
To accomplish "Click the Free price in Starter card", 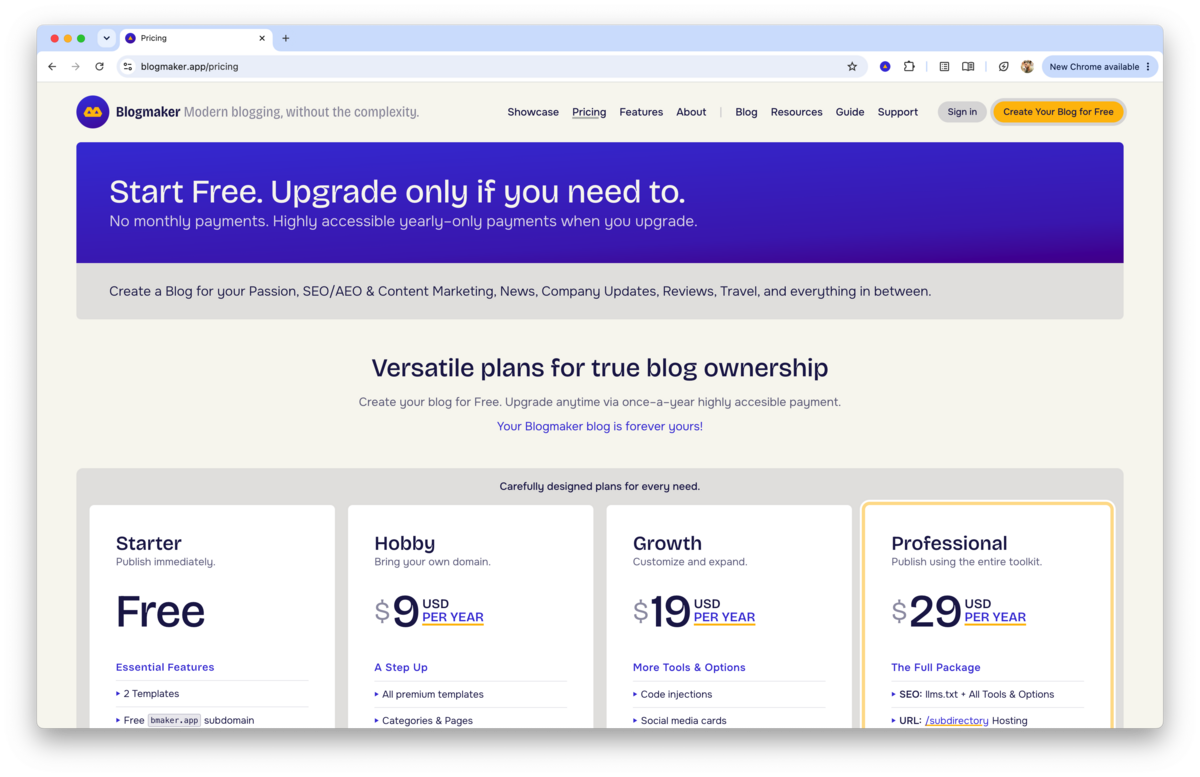I will click(x=160, y=611).
